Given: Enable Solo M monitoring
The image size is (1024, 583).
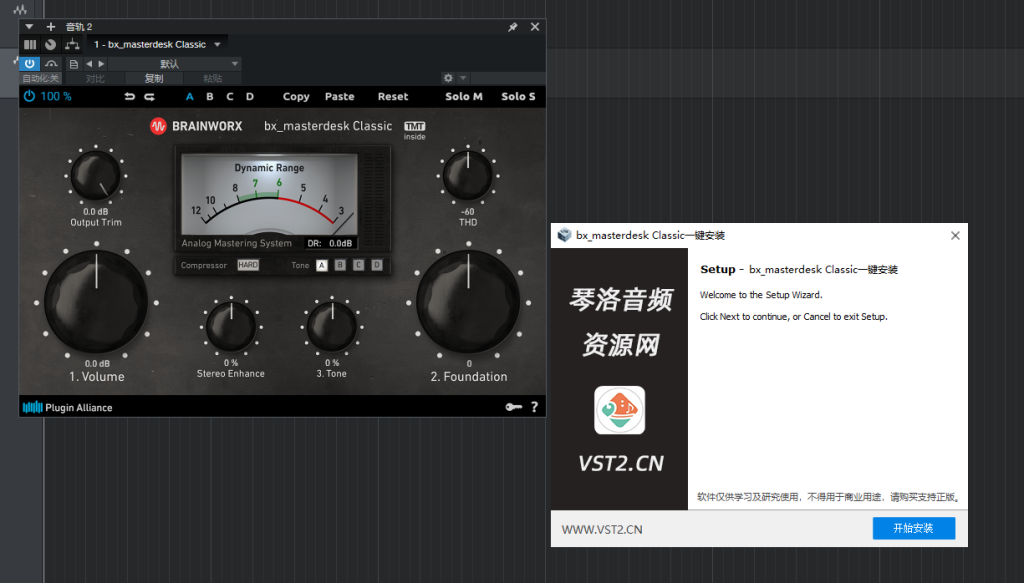Looking at the screenshot, I should click(x=463, y=96).
